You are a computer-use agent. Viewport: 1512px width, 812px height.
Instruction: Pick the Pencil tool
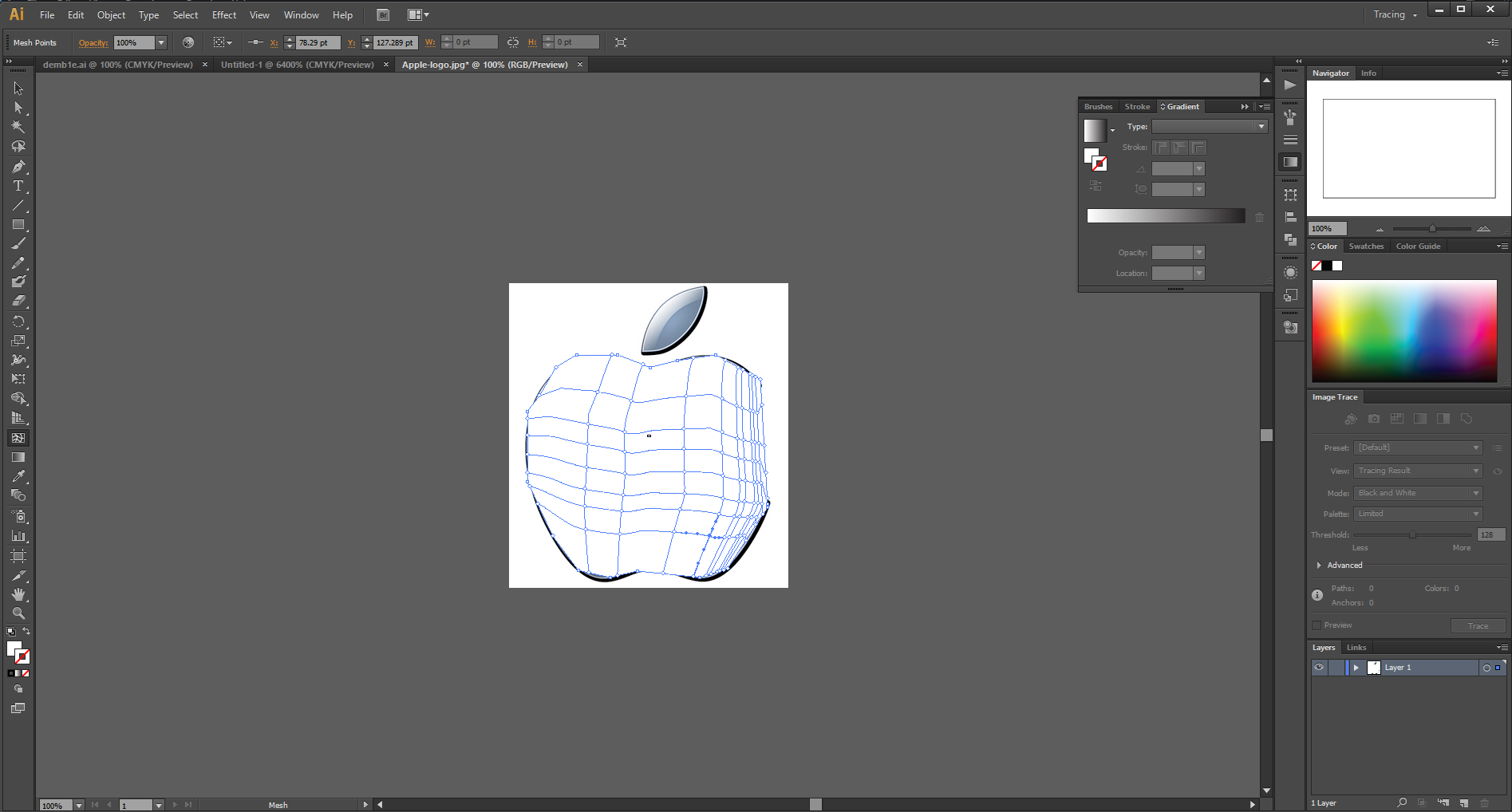18,262
